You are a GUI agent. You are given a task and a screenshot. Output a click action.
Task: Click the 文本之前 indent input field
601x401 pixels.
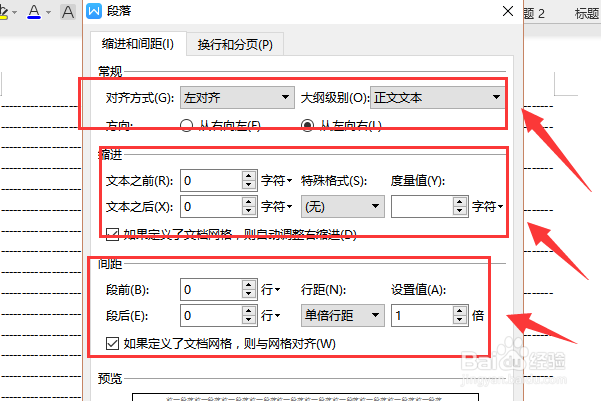click(211, 181)
